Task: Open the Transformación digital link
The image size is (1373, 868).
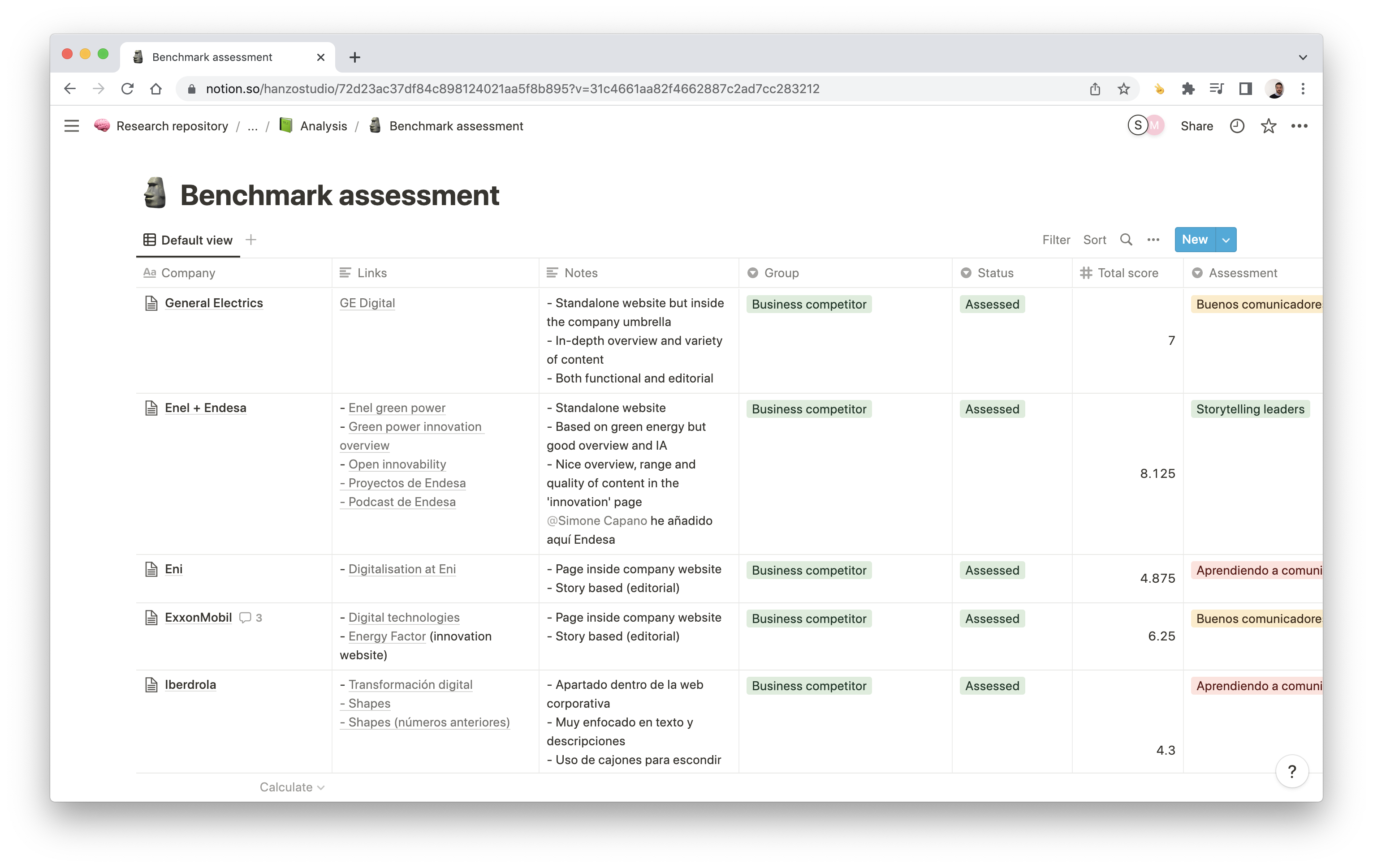Action: click(x=410, y=685)
